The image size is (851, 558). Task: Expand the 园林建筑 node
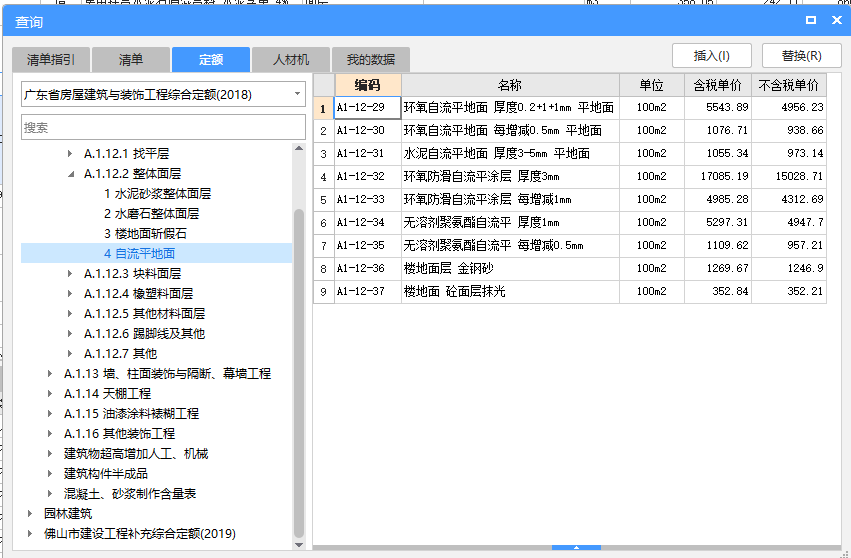tap(30, 513)
